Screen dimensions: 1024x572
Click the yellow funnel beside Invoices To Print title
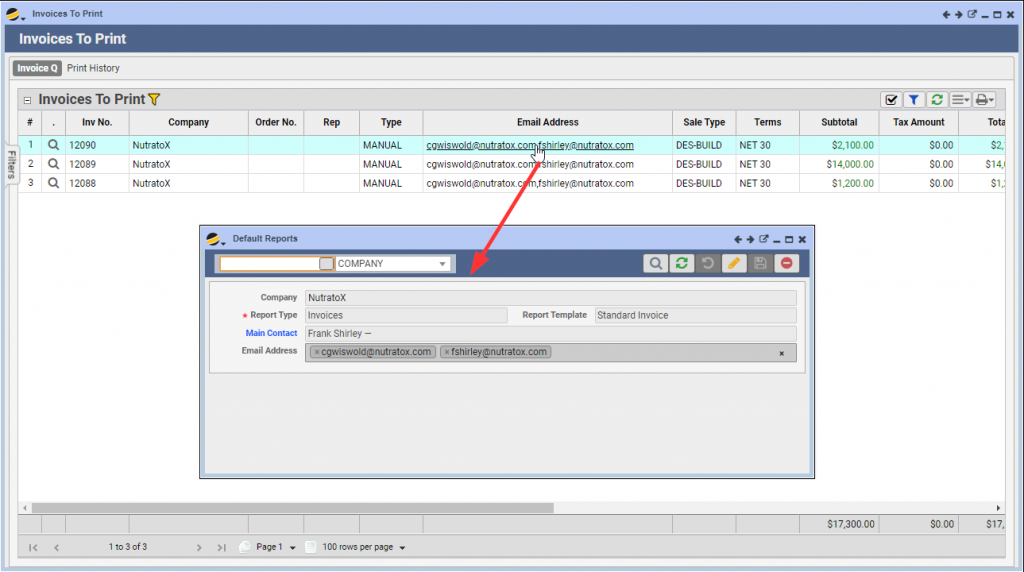click(x=154, y=99)
